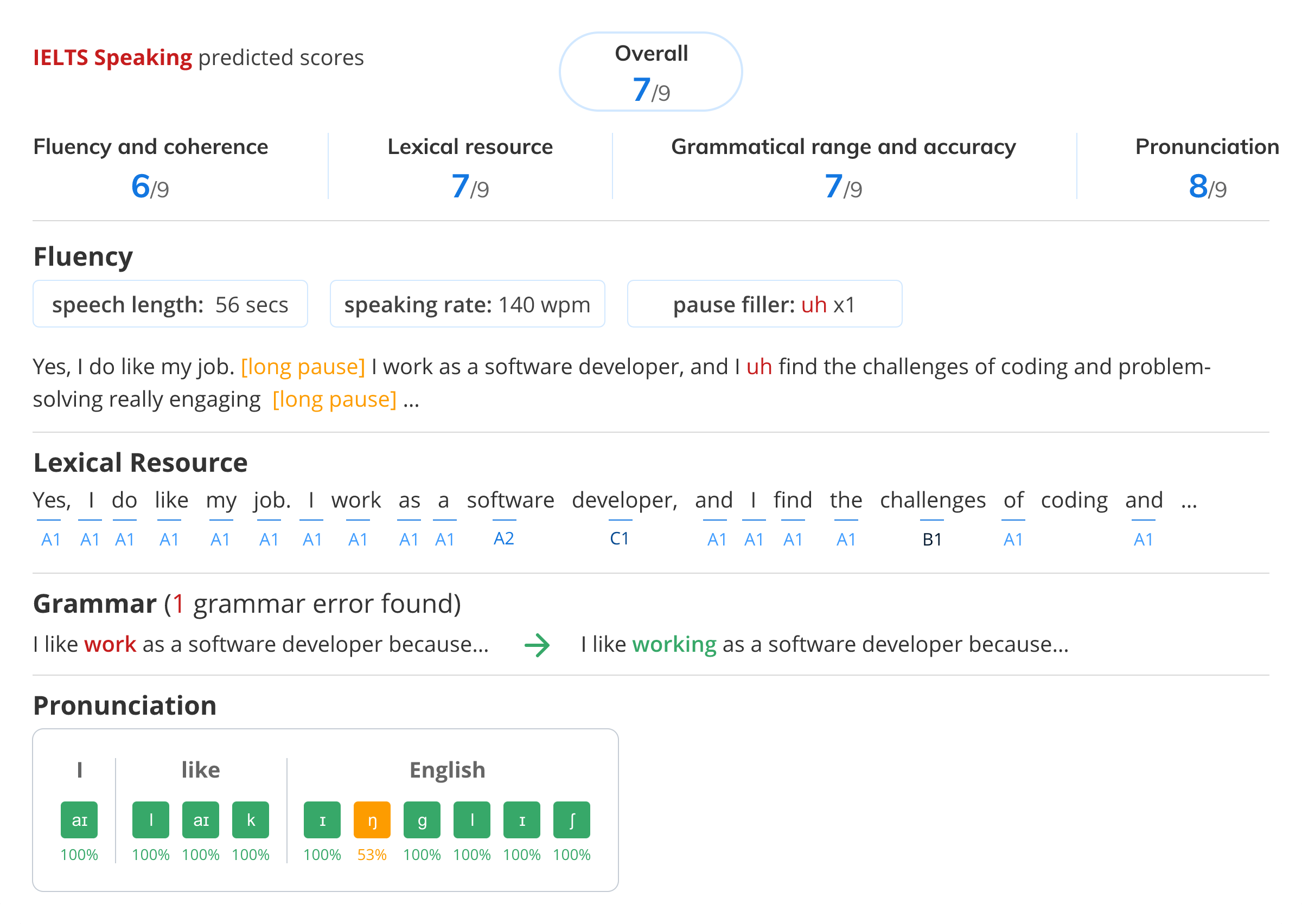Click the Lexical resource 7/9 score

pos(469,186)
